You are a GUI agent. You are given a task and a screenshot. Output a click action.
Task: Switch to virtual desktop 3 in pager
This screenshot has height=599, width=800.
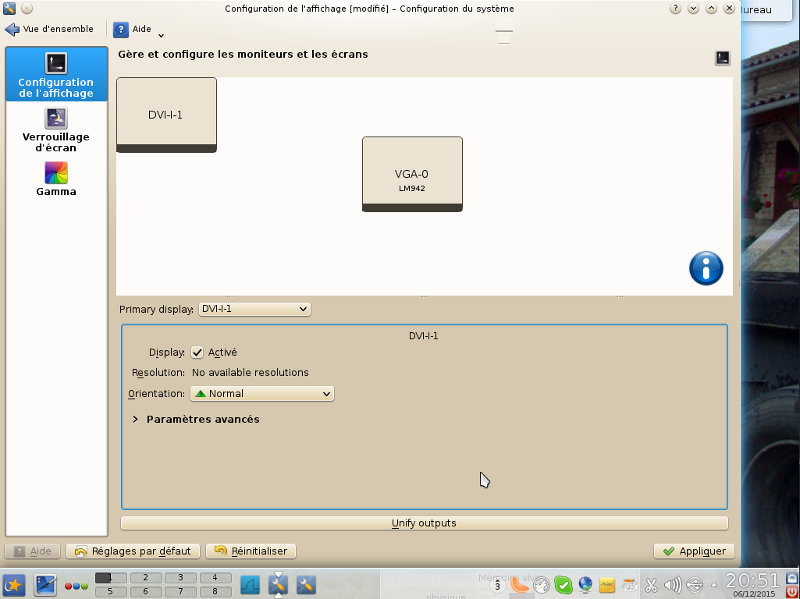click(180, 578)
